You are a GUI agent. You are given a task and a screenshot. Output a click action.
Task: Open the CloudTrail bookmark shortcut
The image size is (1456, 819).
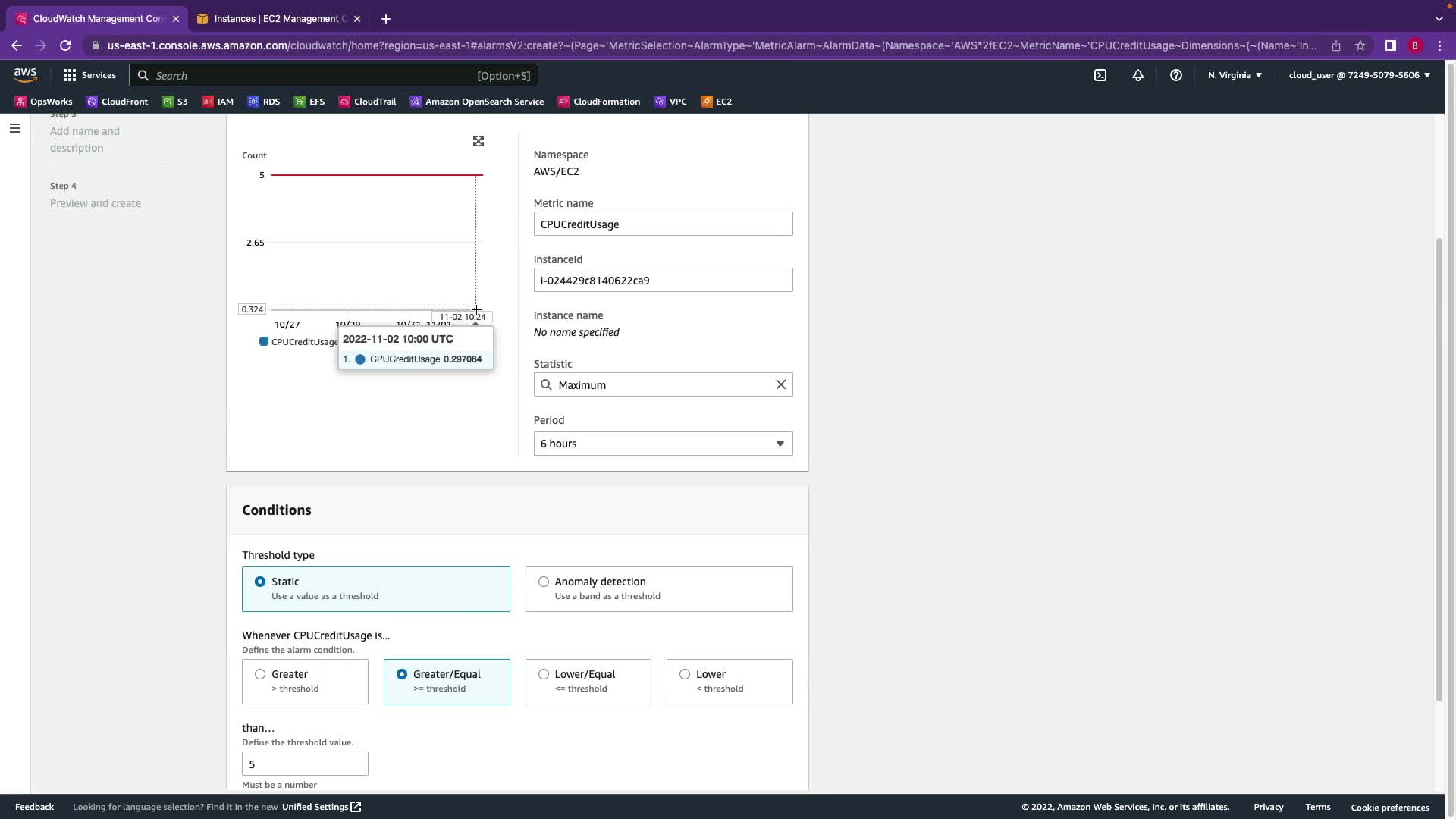tap(367, 102)
